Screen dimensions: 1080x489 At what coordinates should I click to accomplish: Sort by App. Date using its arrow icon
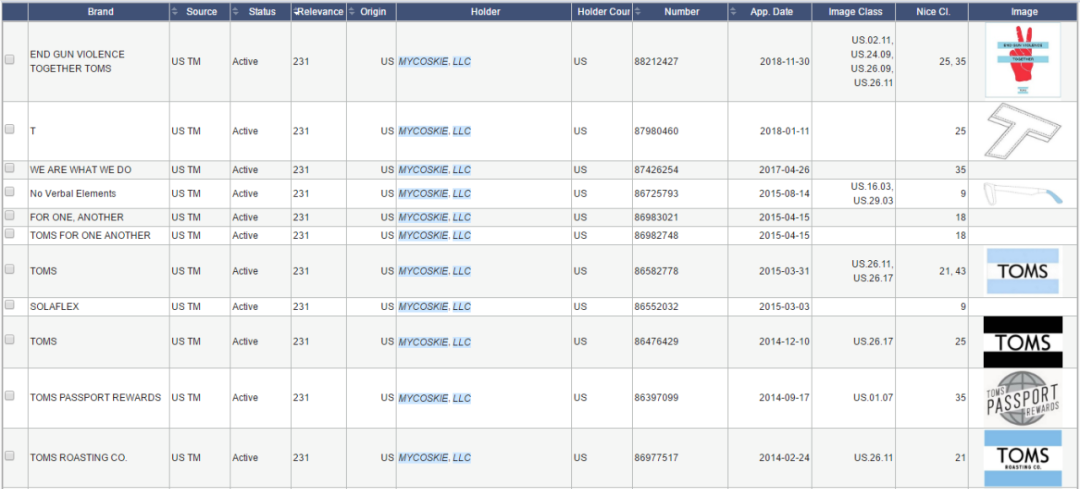pyautogui.click(x=734, y=12)
